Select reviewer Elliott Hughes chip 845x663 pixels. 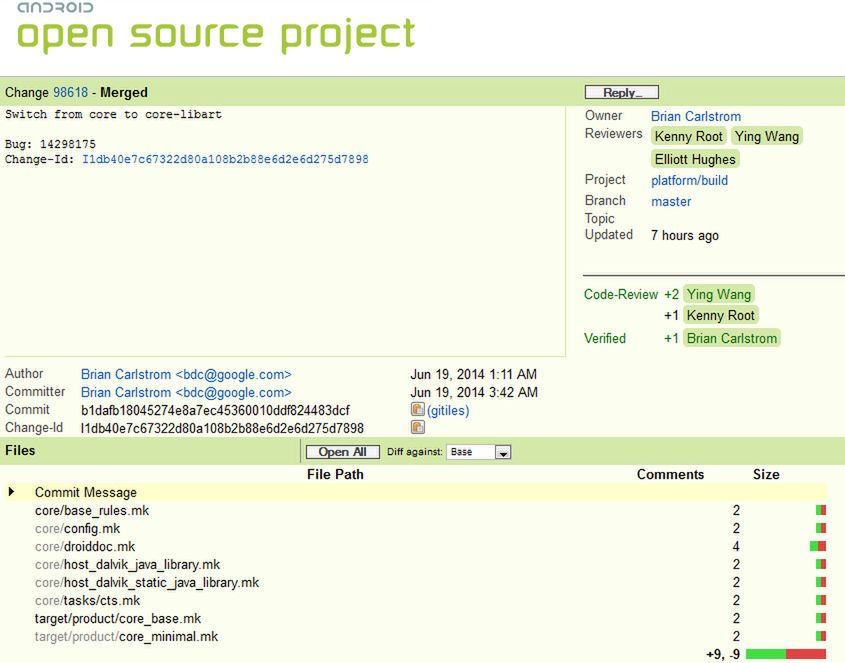695,159
